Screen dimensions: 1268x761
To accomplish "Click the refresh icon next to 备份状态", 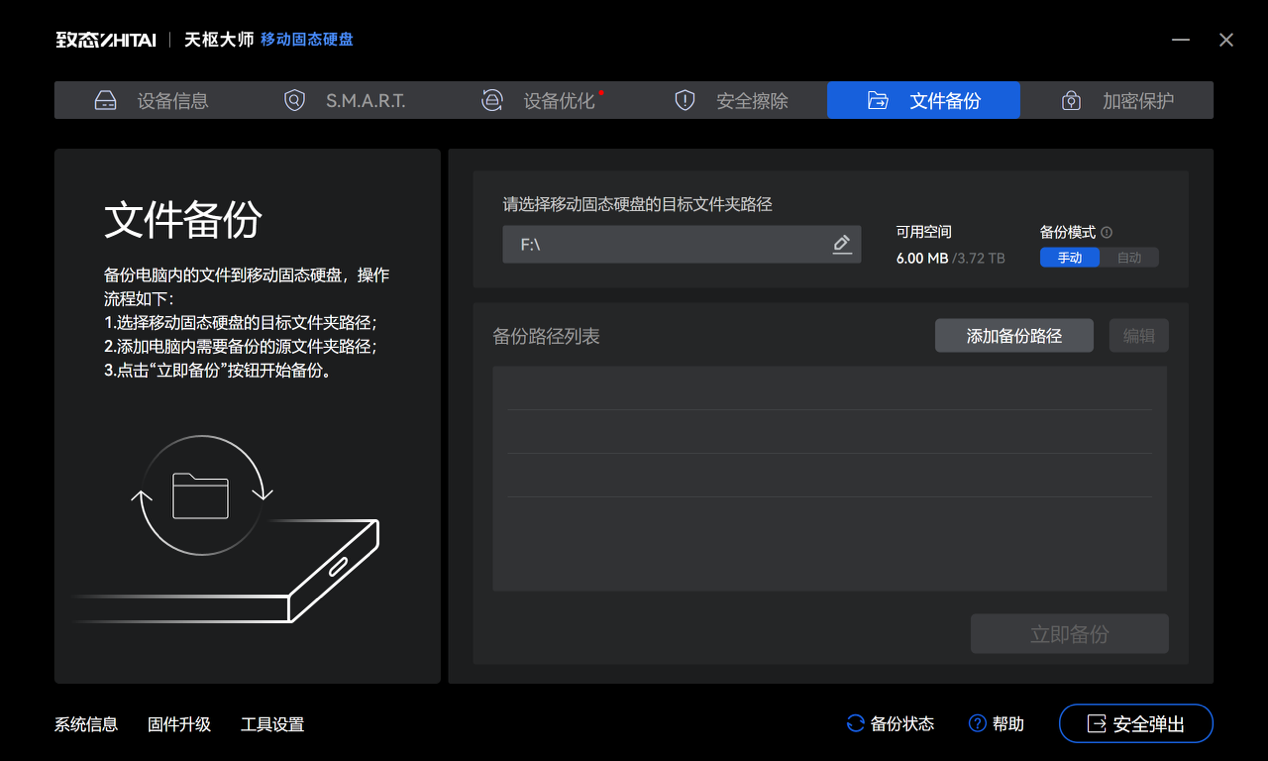I will point(855,723).
